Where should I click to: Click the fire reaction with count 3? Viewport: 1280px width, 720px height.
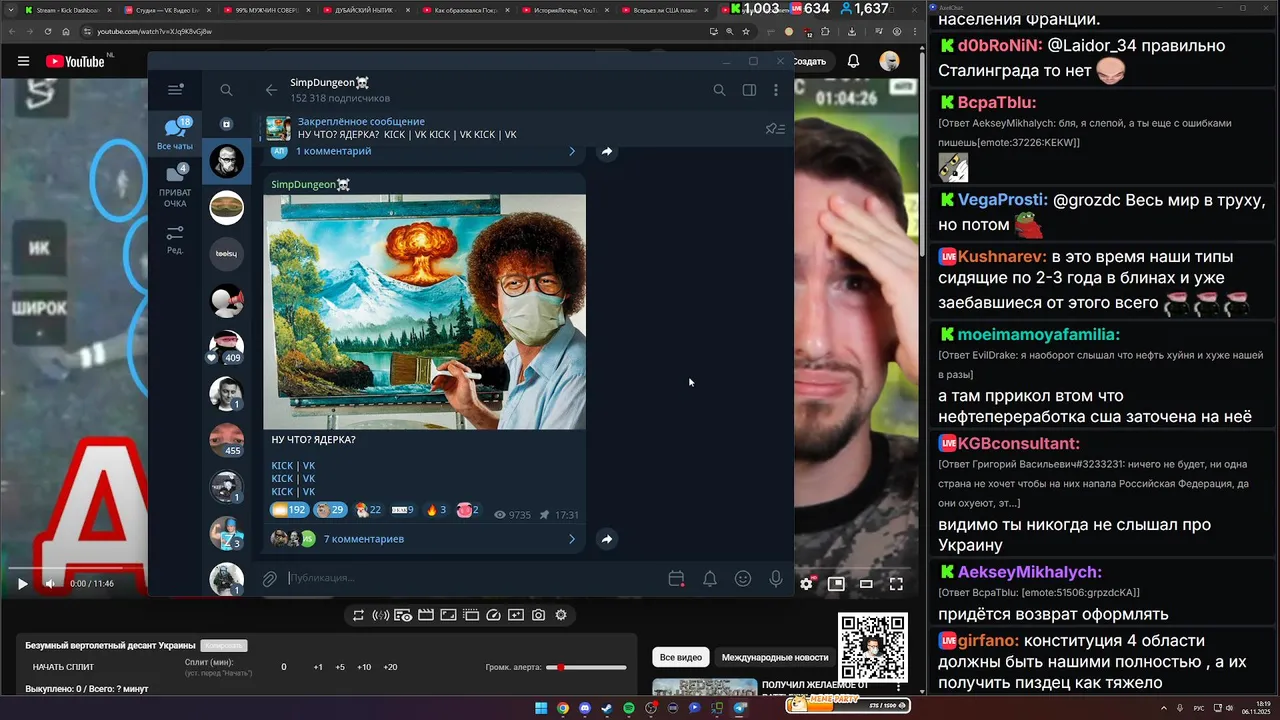(436, 510)
